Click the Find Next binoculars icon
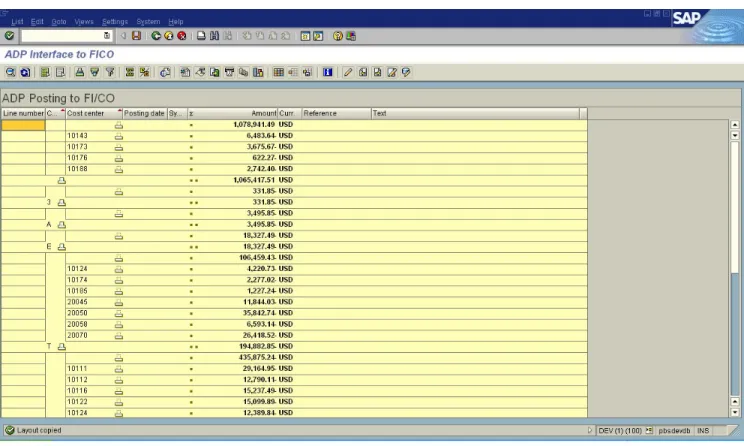This screenshot has width=744, height=446. pyautogui.click(x=227, y=36)
